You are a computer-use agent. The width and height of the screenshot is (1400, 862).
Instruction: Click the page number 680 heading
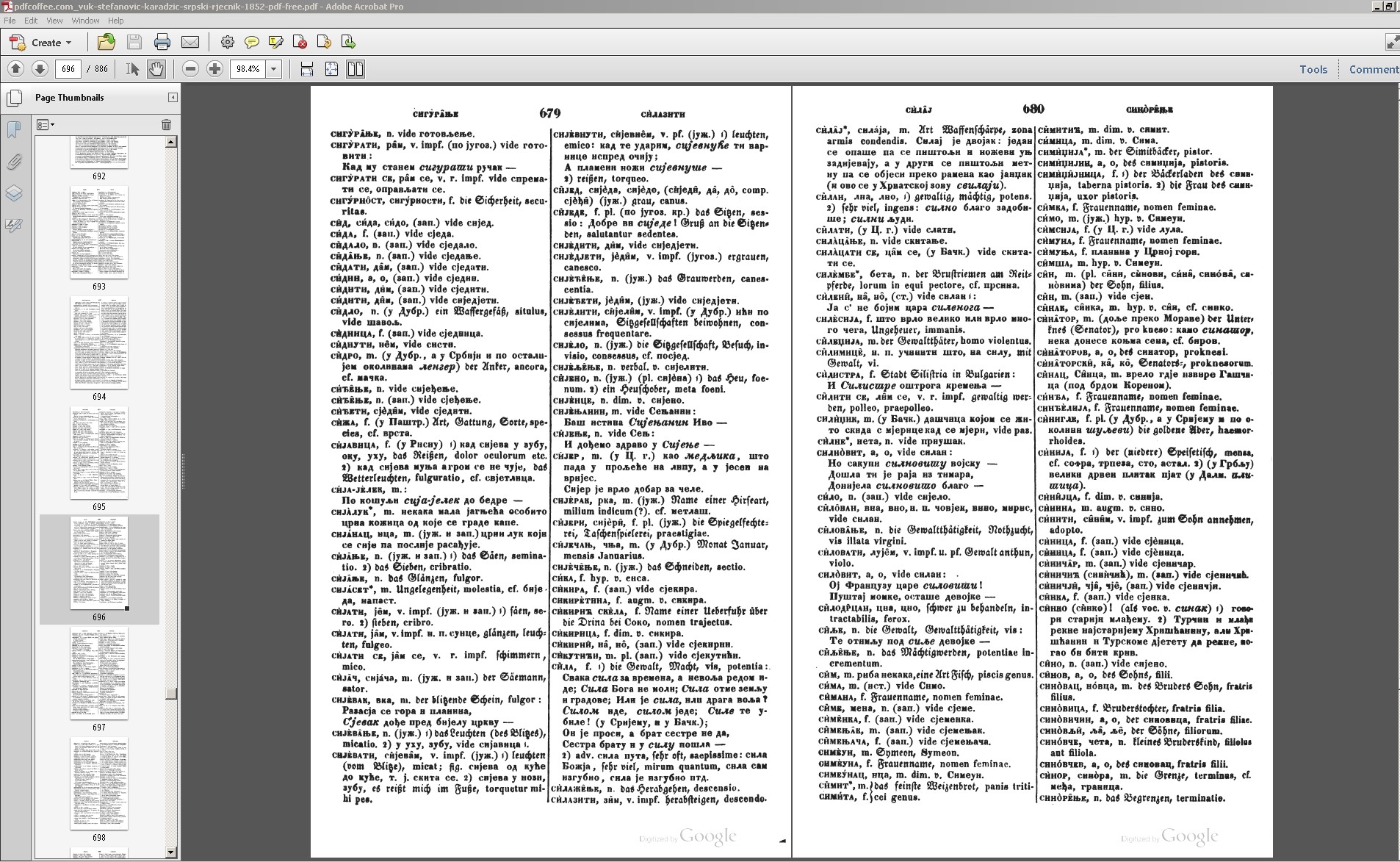click(x=1033, y=109)
